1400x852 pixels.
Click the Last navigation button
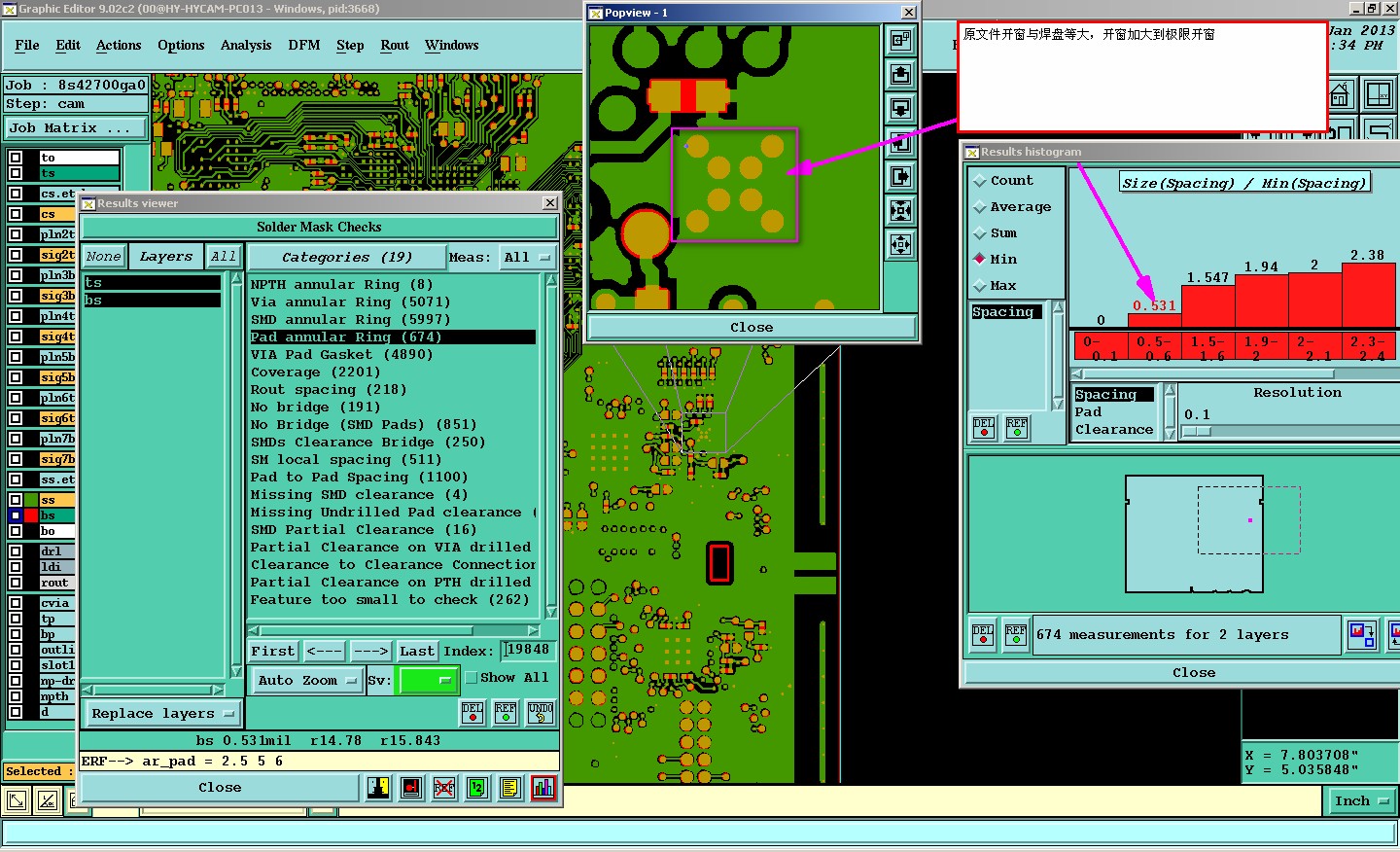point(417,652)
